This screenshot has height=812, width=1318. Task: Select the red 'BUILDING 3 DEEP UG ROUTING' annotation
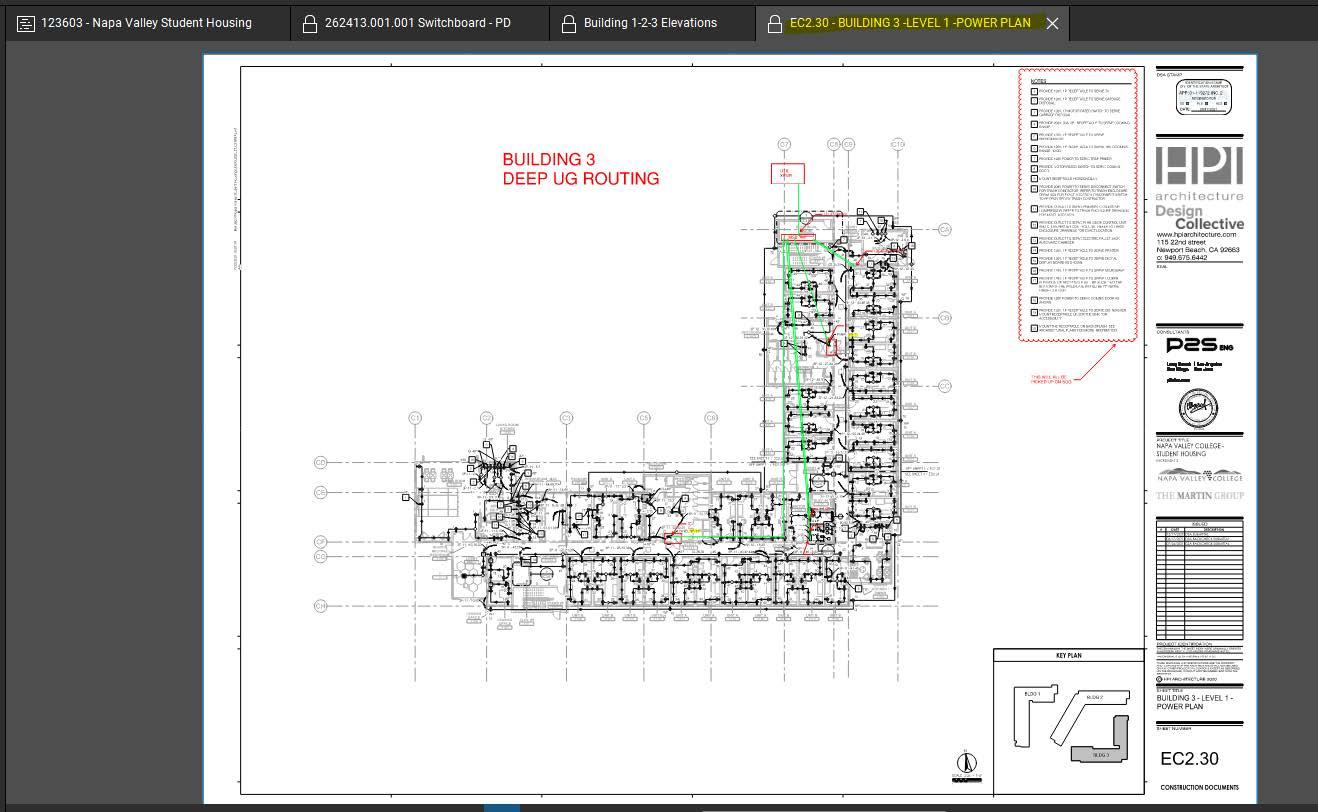(x=581, y=169)
